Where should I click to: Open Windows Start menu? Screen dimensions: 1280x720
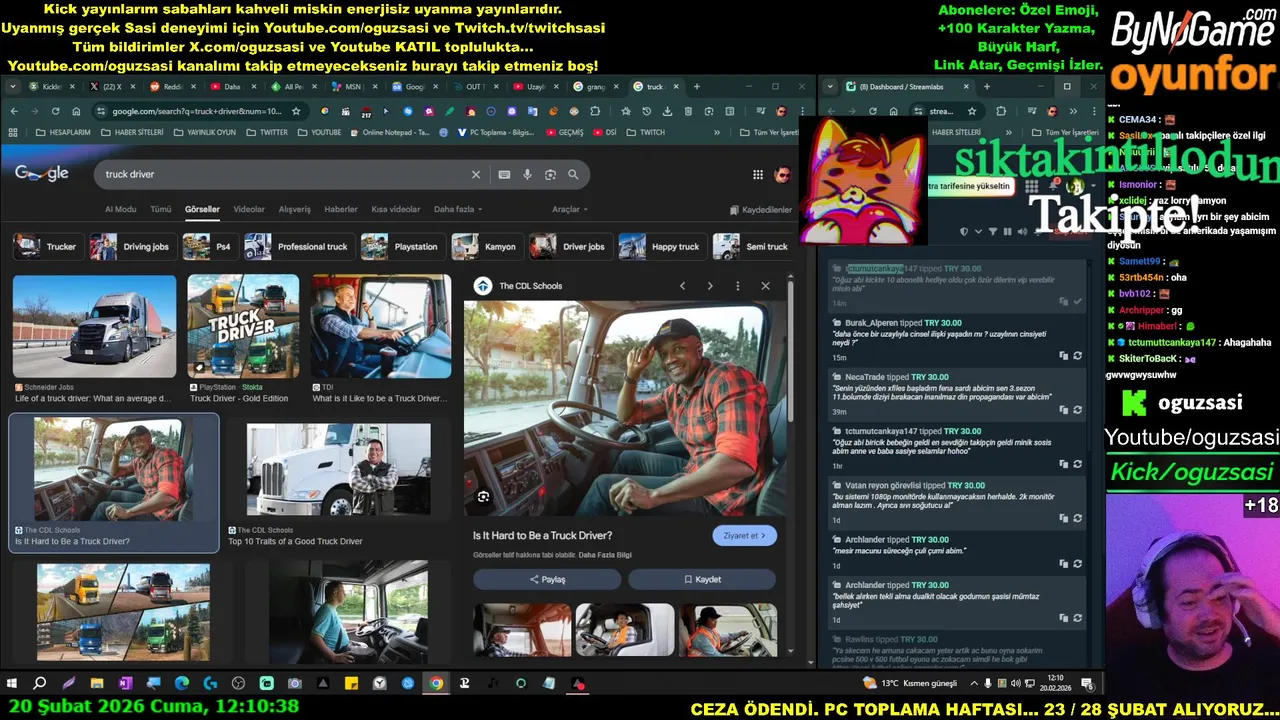tap(12, 684)
